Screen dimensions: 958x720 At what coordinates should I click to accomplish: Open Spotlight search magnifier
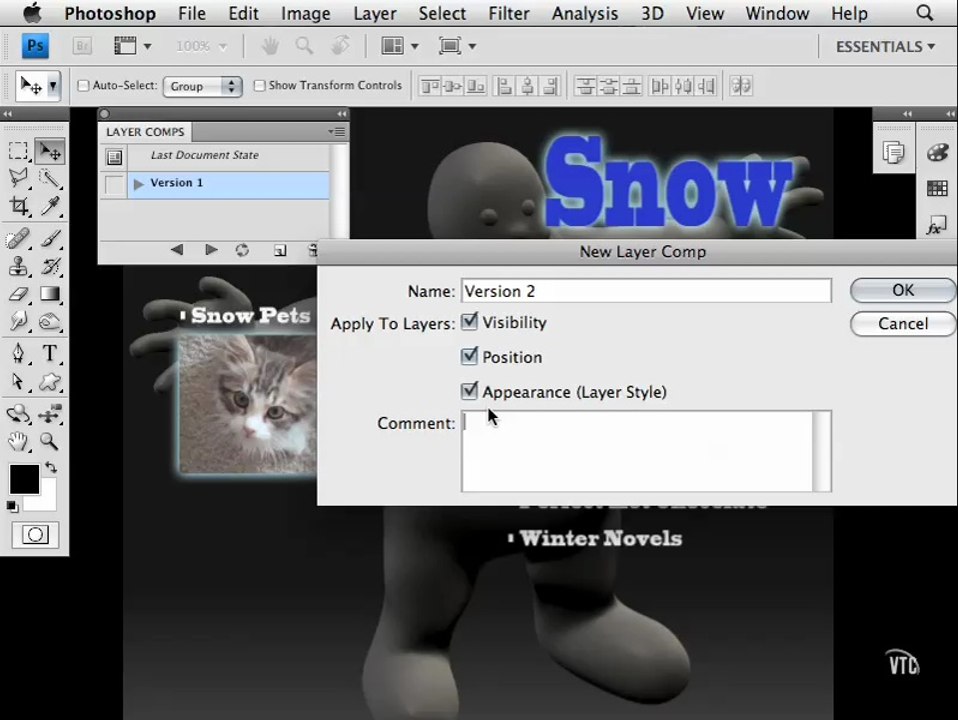925,13
